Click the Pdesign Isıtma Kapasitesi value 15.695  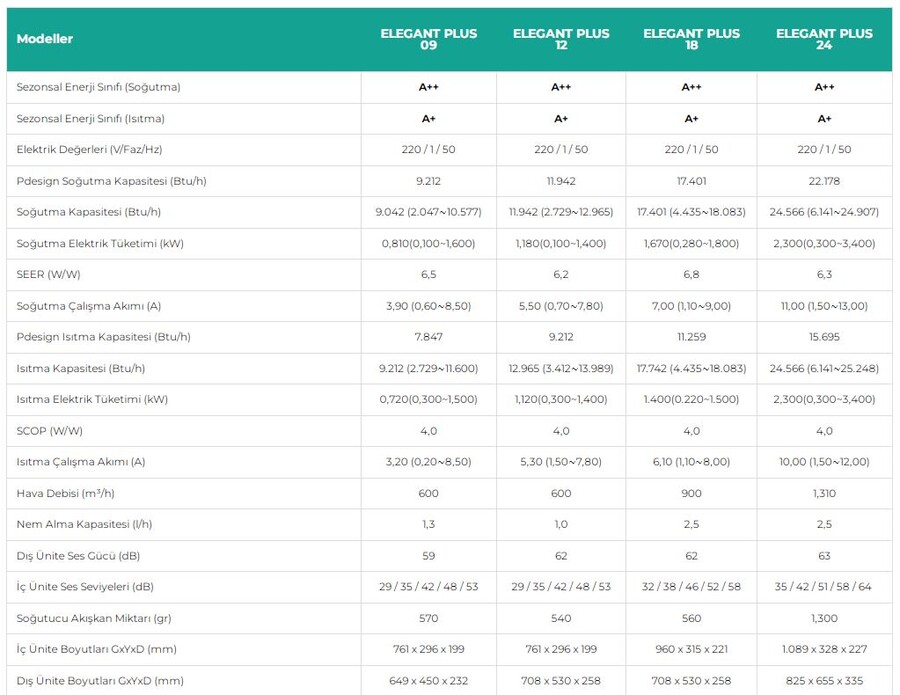pos(824,337)
